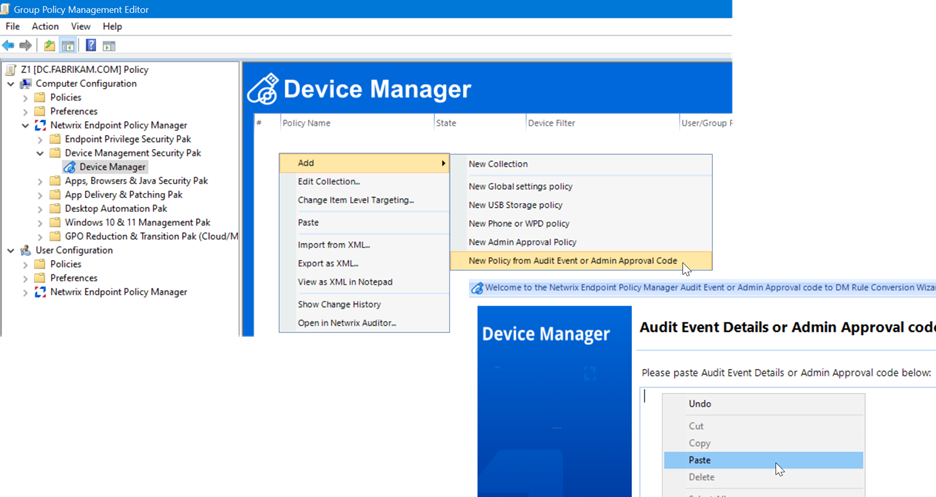The height and width of the screenshot is (497, 936).
Task: Click the blue Help toolbar icon
Action: pyautogui.click(x=91, y=45)
